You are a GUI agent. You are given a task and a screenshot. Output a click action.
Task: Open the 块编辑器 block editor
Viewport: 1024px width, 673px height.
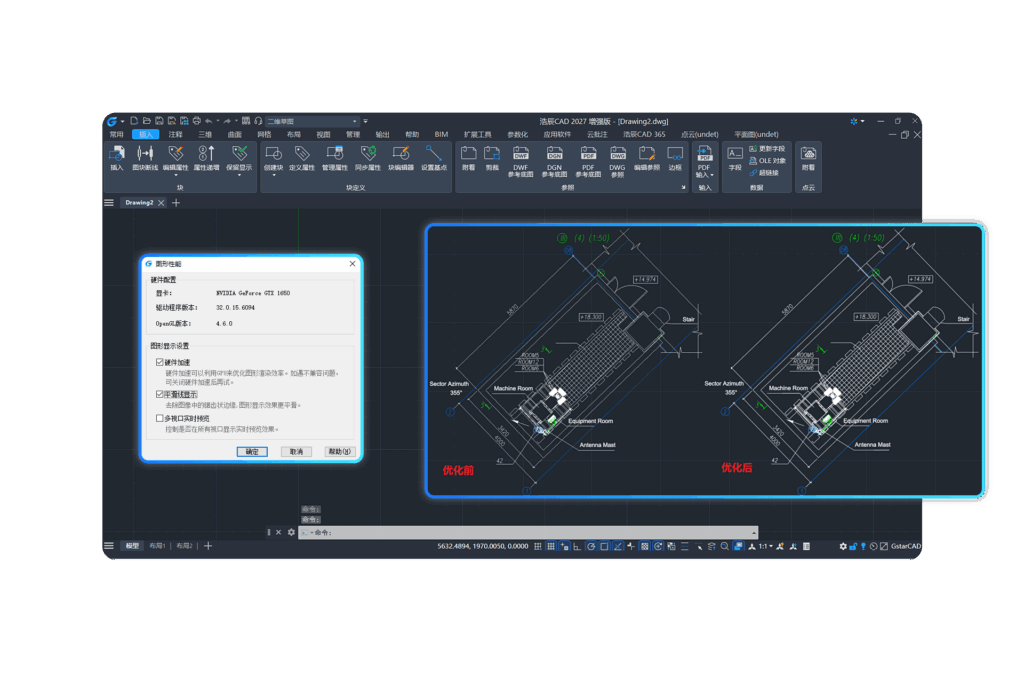400,159
